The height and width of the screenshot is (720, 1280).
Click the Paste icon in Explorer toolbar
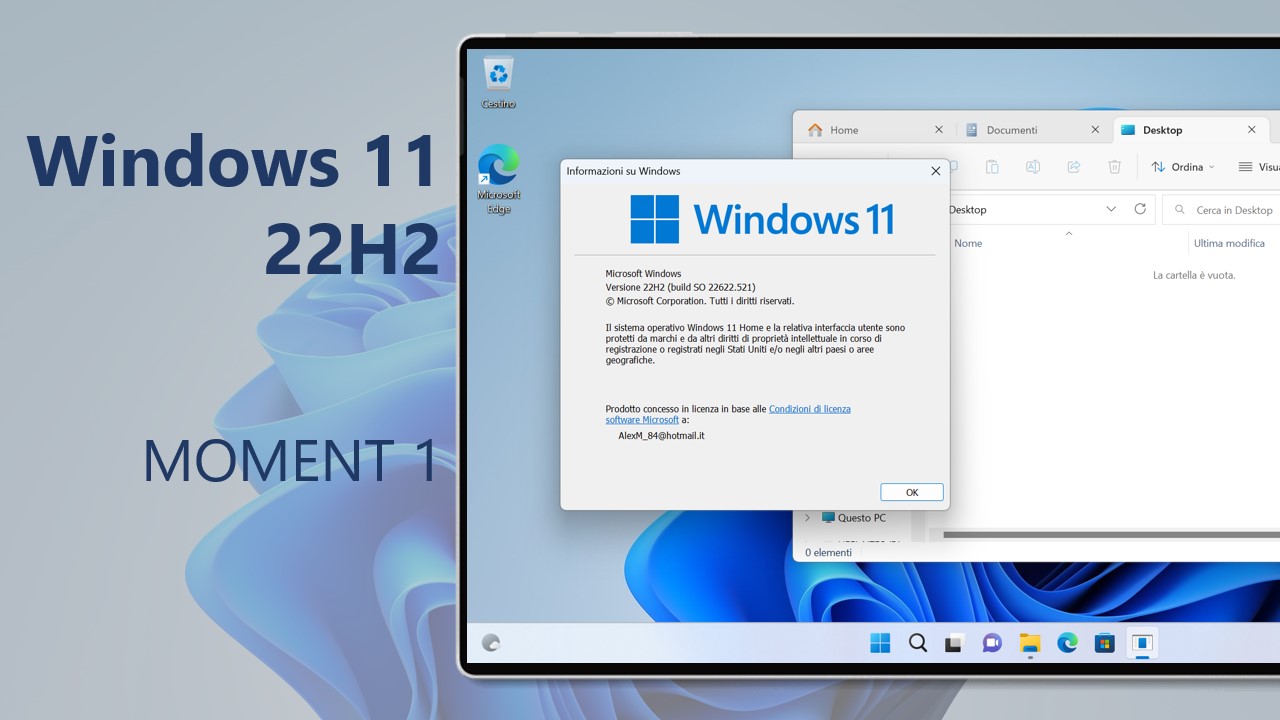992,167
